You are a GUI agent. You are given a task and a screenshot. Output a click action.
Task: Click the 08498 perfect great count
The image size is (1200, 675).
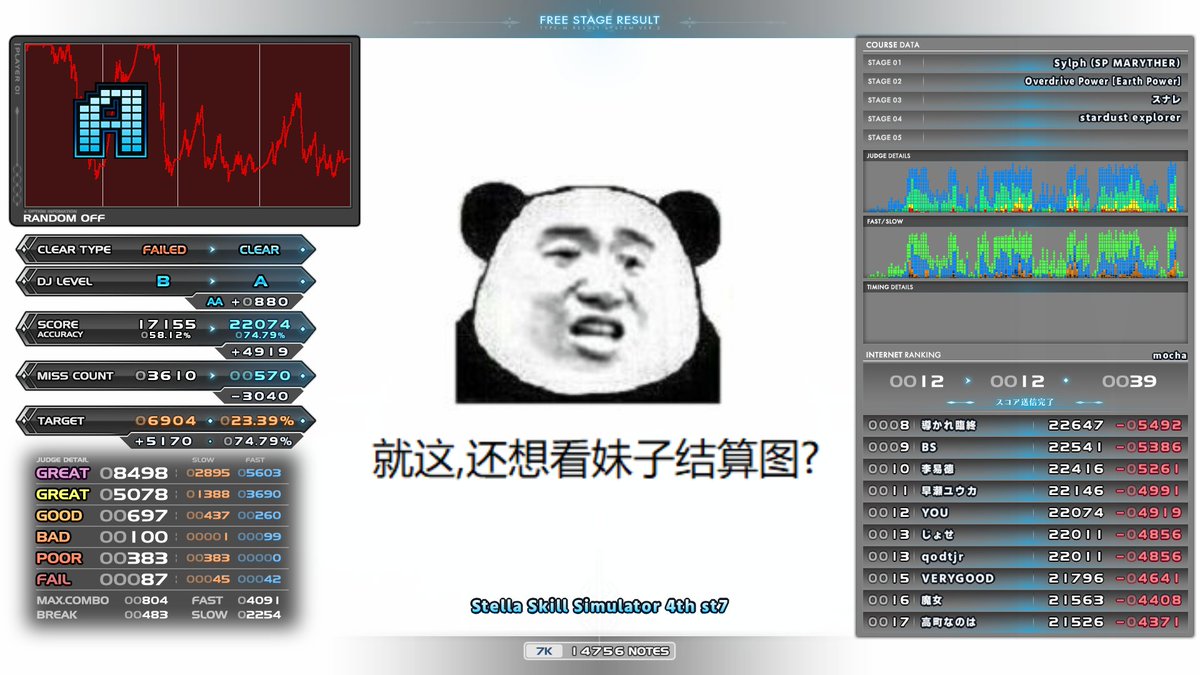[134, 473]
